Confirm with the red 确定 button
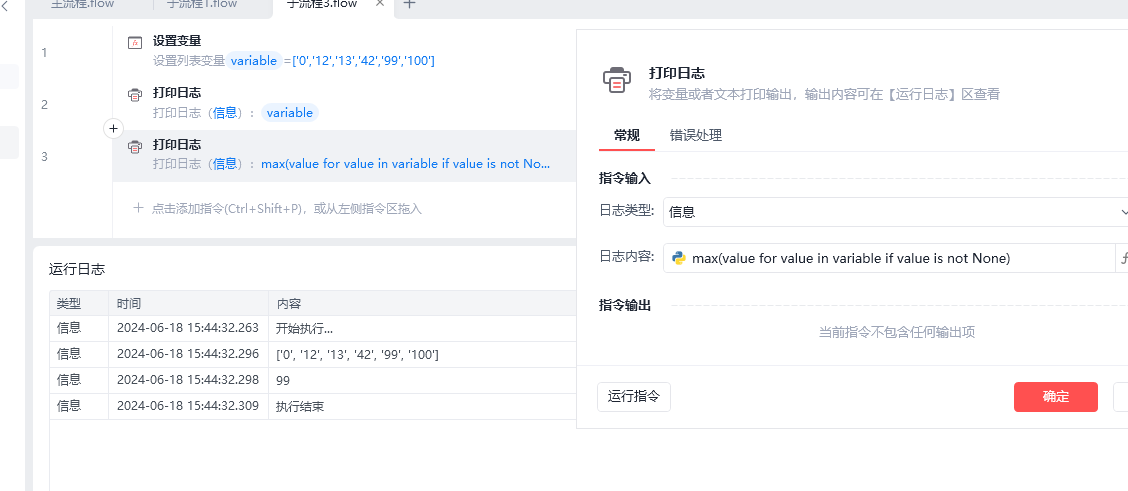Screen dimensions: 1128x491 [x=1055, y=397]
